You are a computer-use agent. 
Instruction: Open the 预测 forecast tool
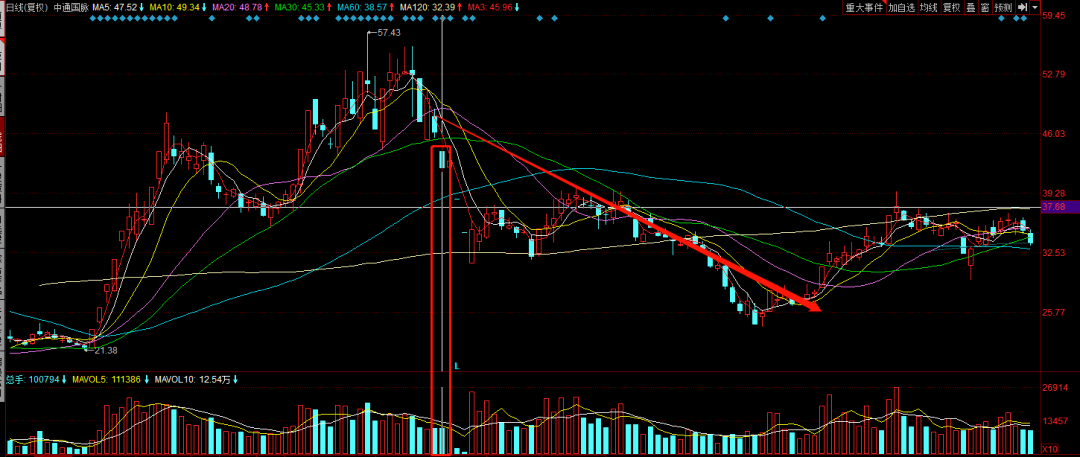[x=1003, y=7]
